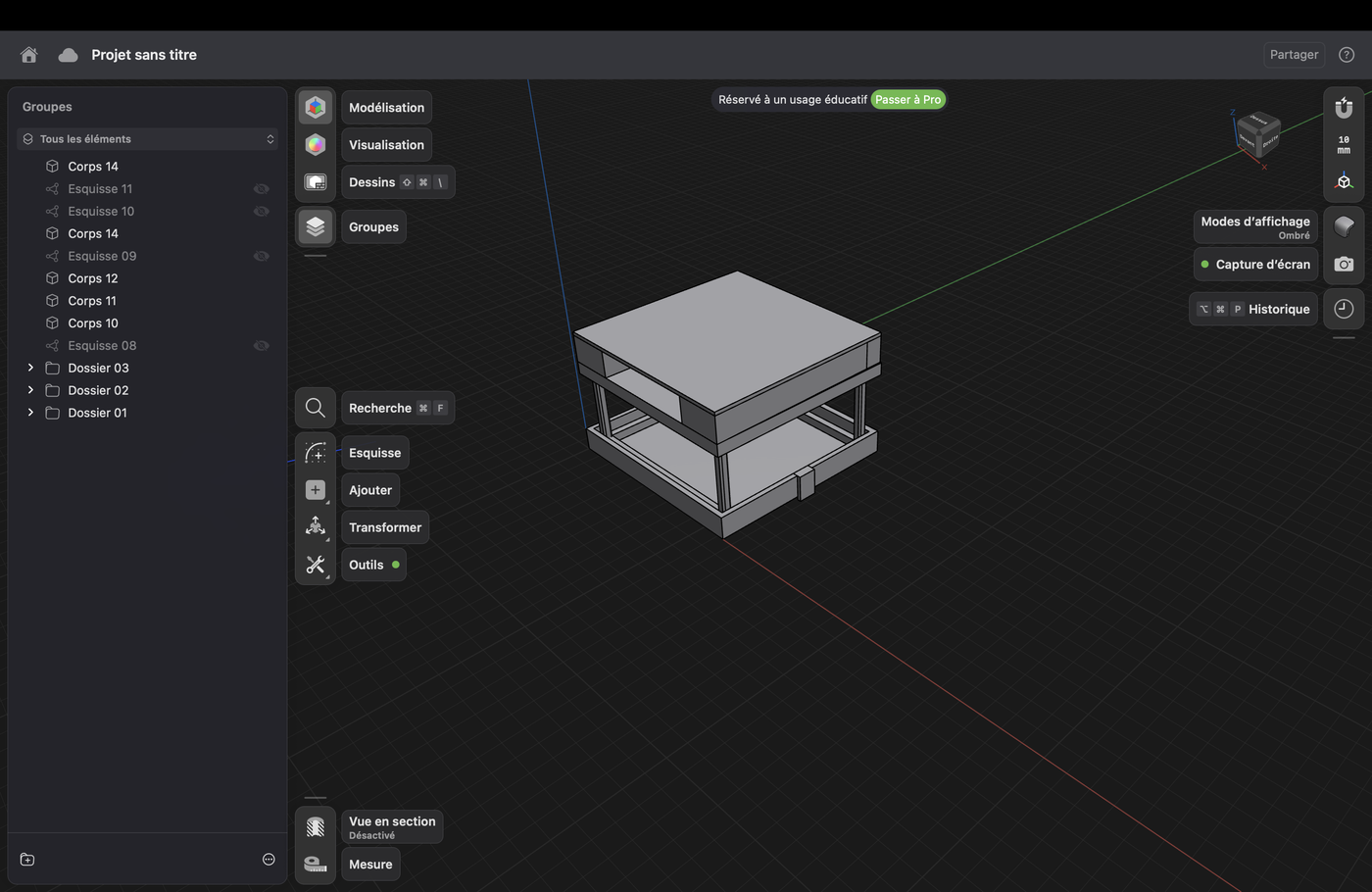Click the Modélisation label
The image size is (1372, 892).
pyautogui.click(x=386, y=108)
